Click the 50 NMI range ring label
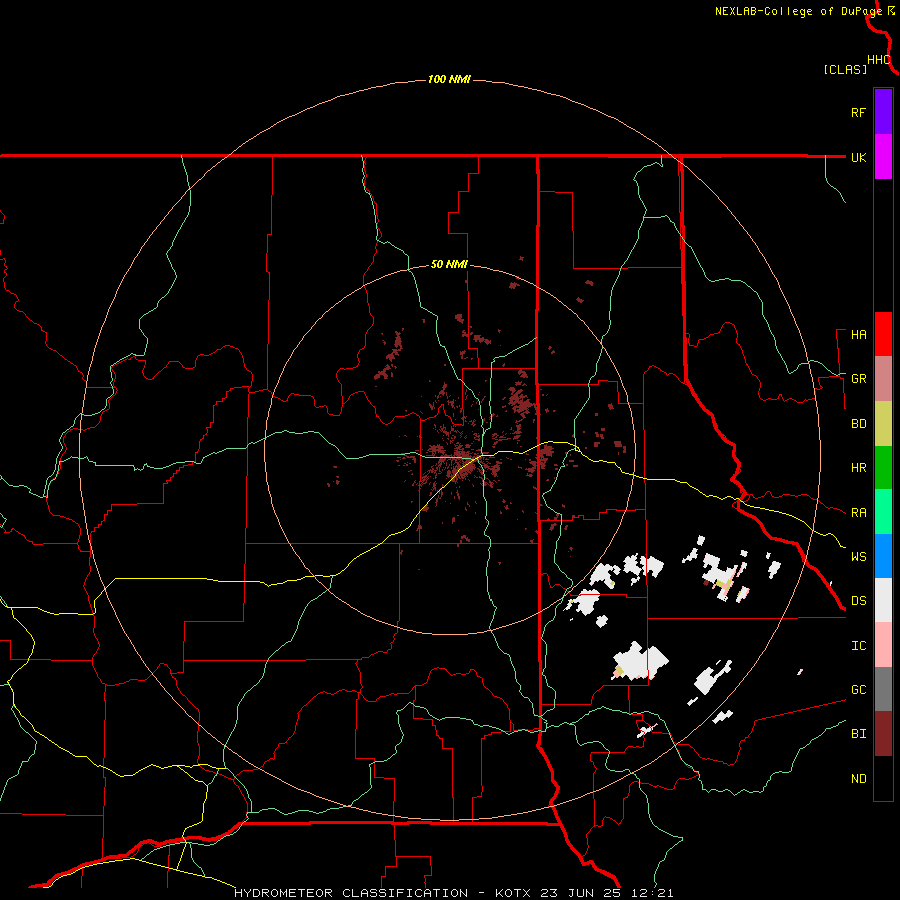This screenshot has width=900, height=900. (449, 265)
